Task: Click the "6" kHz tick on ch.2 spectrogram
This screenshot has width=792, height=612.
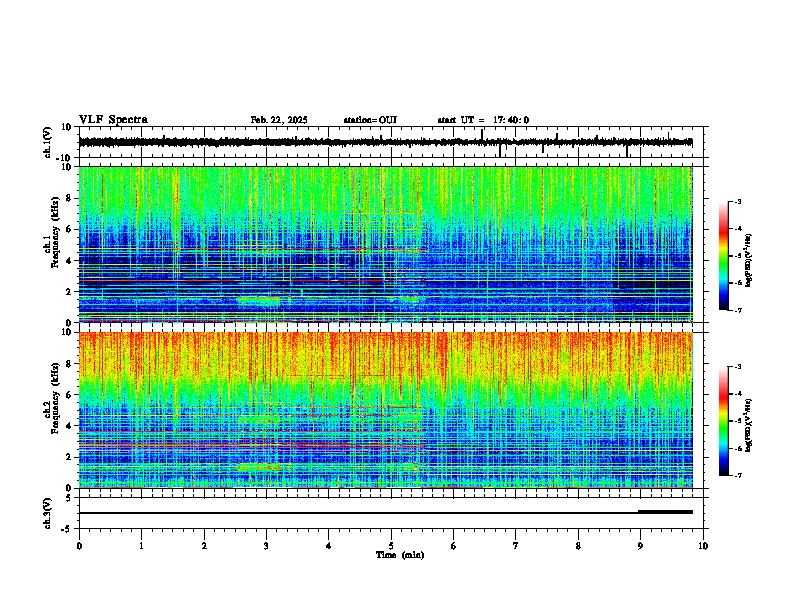Action: click(x=69, y=395)
